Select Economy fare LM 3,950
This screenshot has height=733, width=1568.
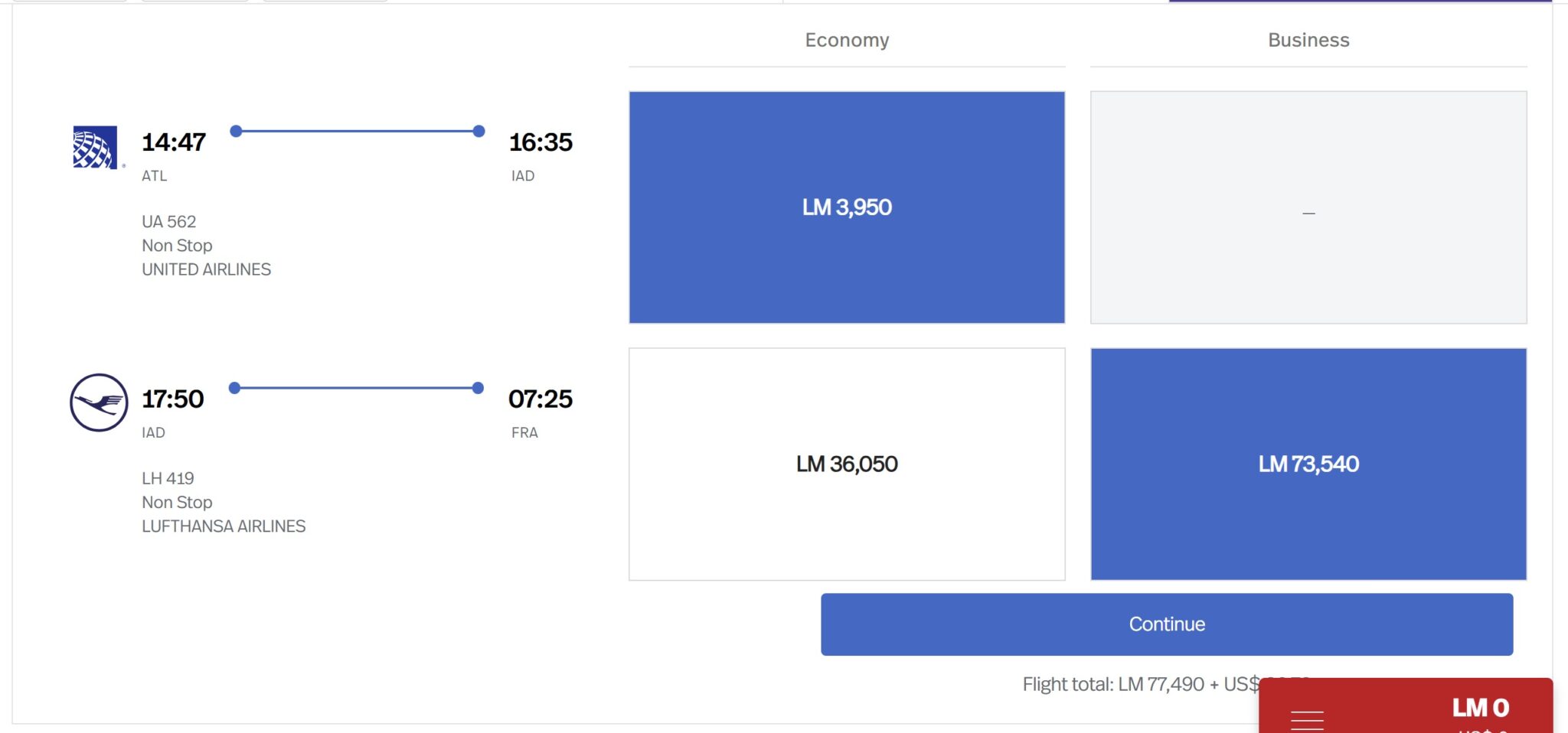click(x=847, y=207)
